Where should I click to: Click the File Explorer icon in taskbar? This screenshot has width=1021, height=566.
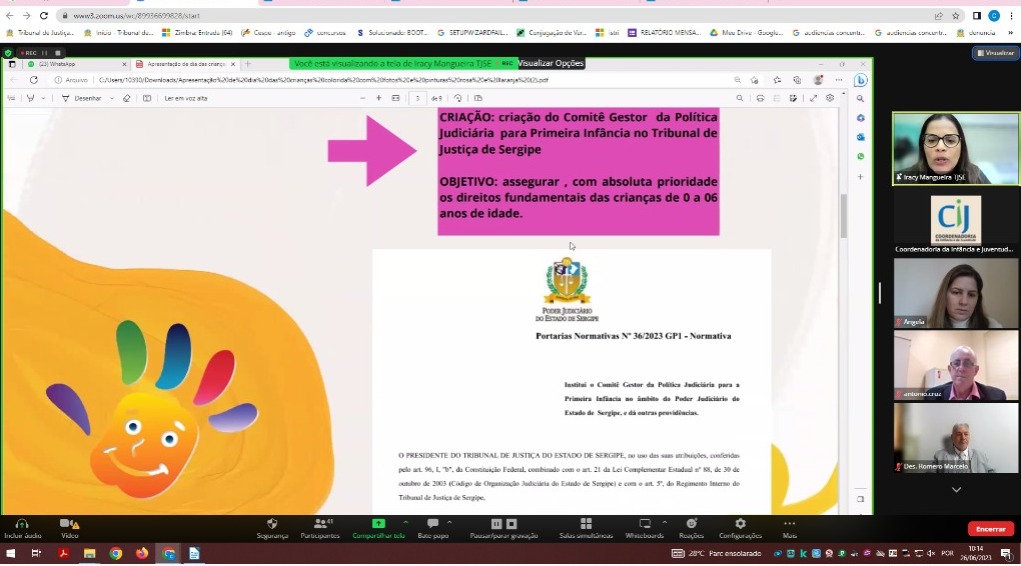tap(89, 553)
